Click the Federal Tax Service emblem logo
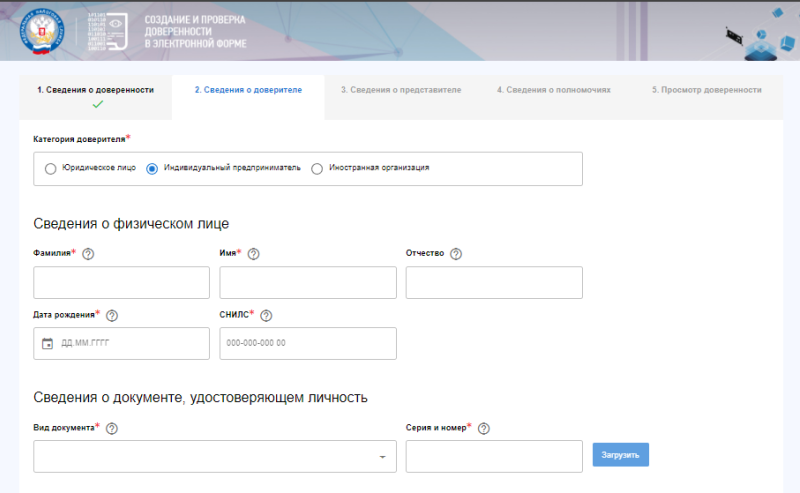This screenshot has height=493, width=800. [42, 31]
